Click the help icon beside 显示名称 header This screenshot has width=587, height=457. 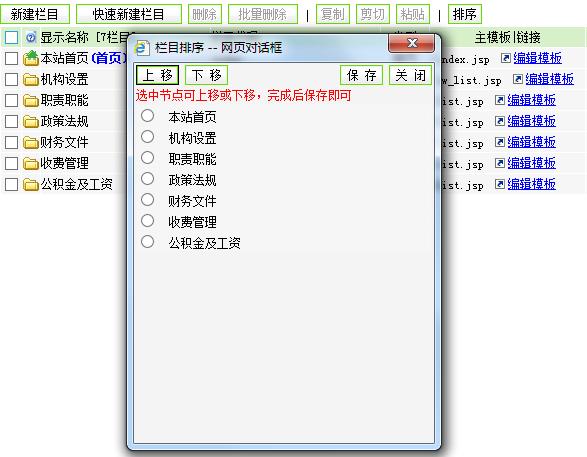[31, 37]
